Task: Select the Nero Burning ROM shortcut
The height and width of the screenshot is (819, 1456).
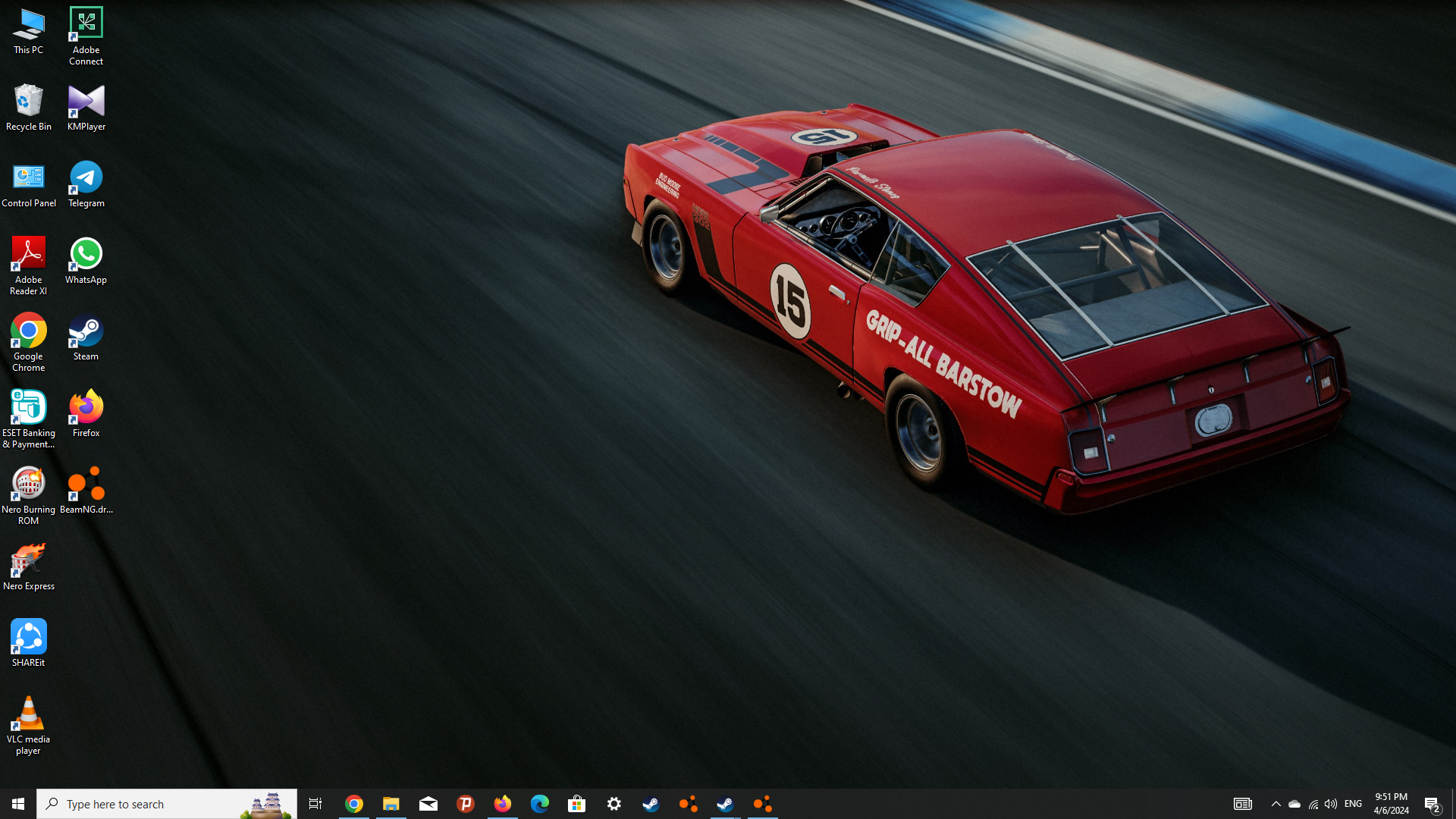Action: tap(28, 495)
